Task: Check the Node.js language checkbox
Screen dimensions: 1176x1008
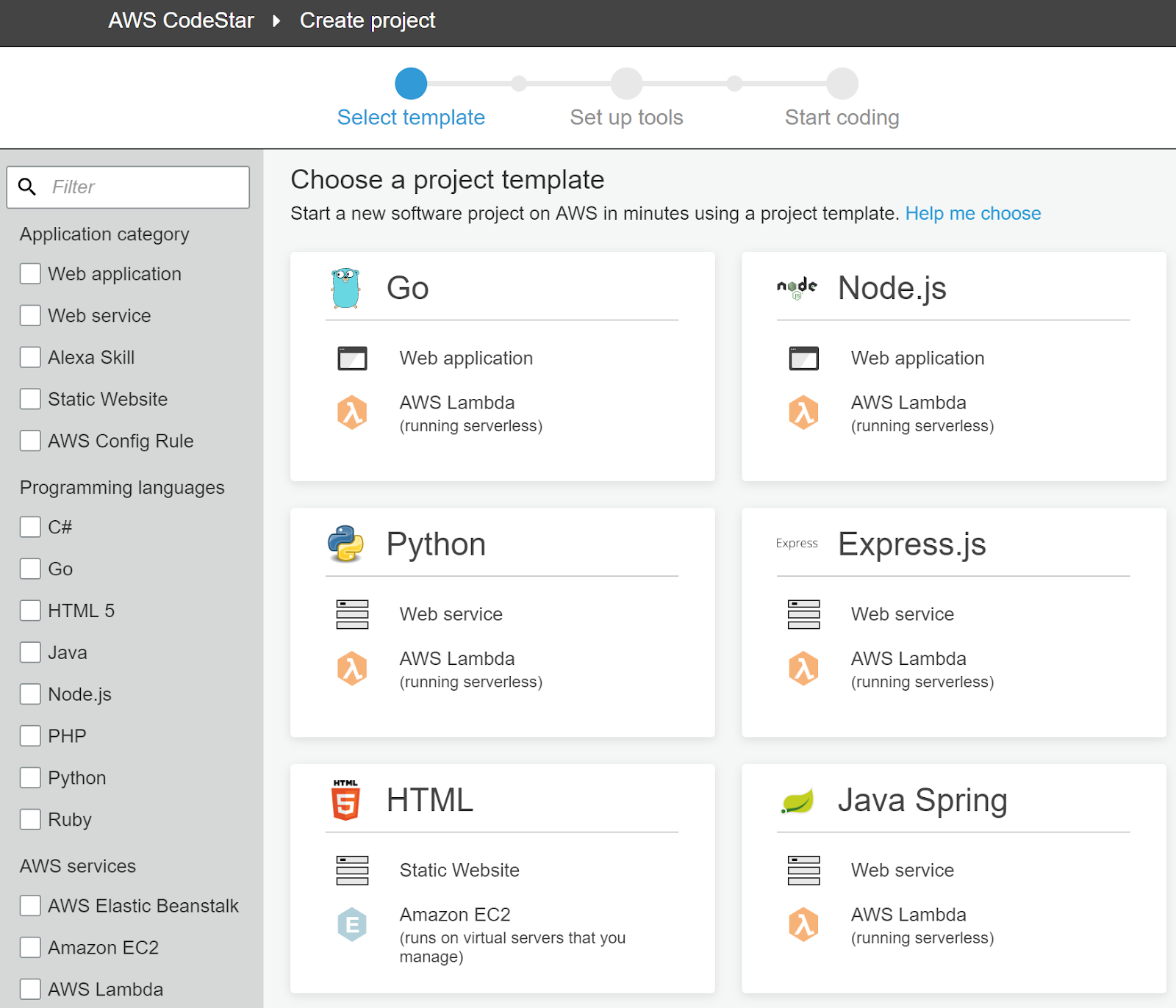Action: click(x=30, y=694)
